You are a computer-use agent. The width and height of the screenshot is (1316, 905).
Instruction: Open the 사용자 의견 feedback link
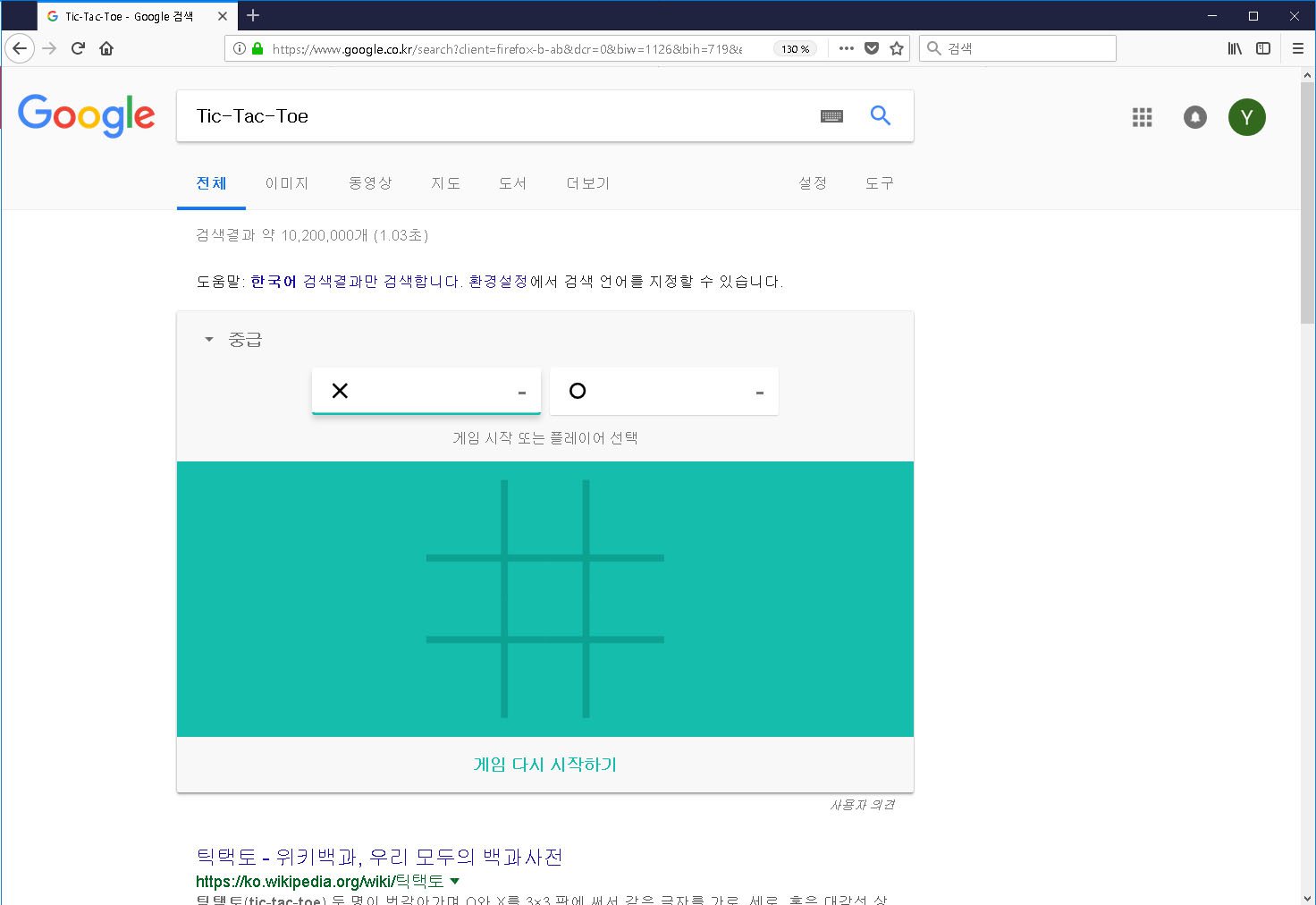(x=862, y=805)
